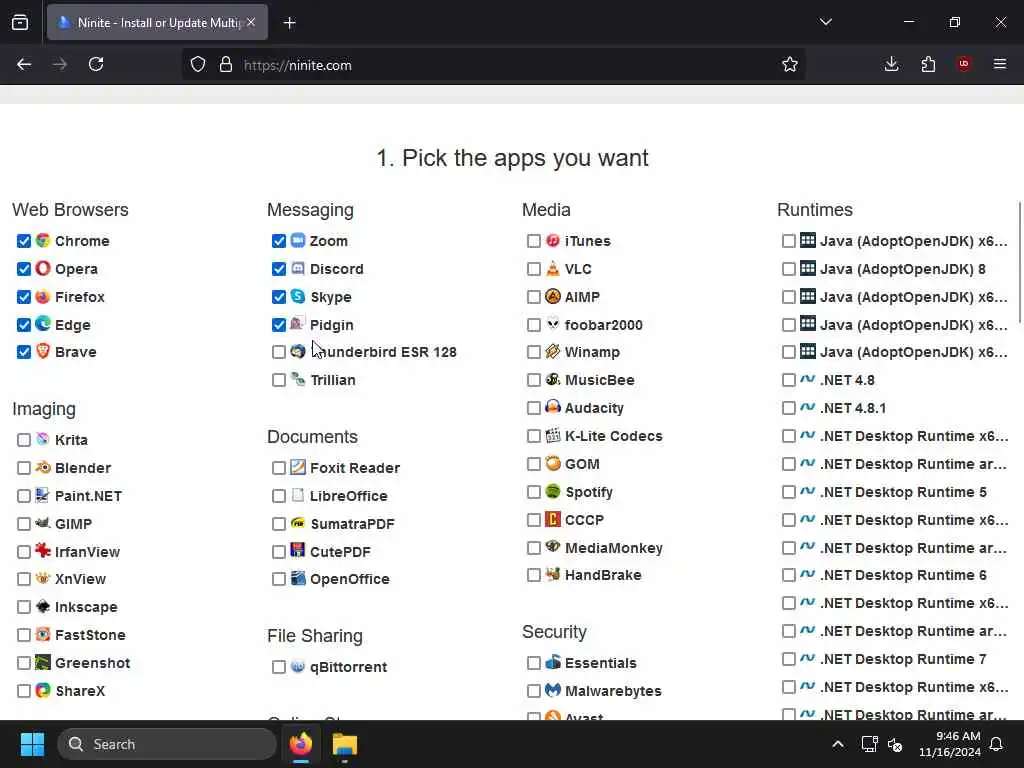
Task: Uncheck the Chrome checkbox
Action: click(24, 241)
